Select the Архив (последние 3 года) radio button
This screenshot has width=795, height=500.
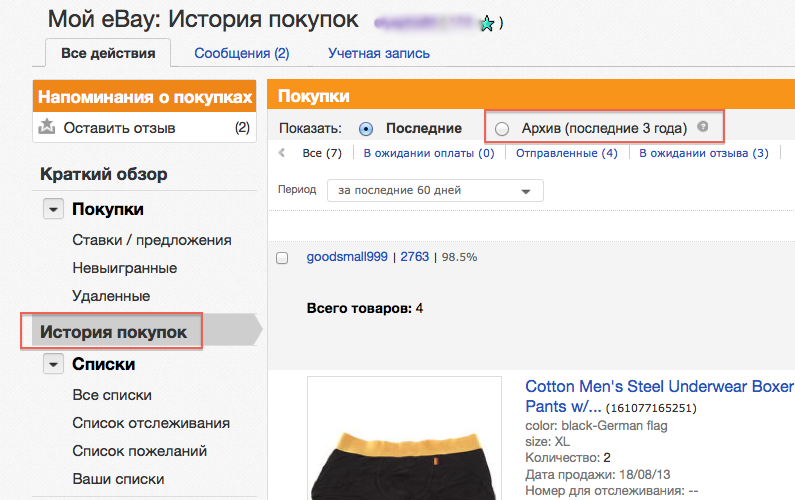[502, 129]
